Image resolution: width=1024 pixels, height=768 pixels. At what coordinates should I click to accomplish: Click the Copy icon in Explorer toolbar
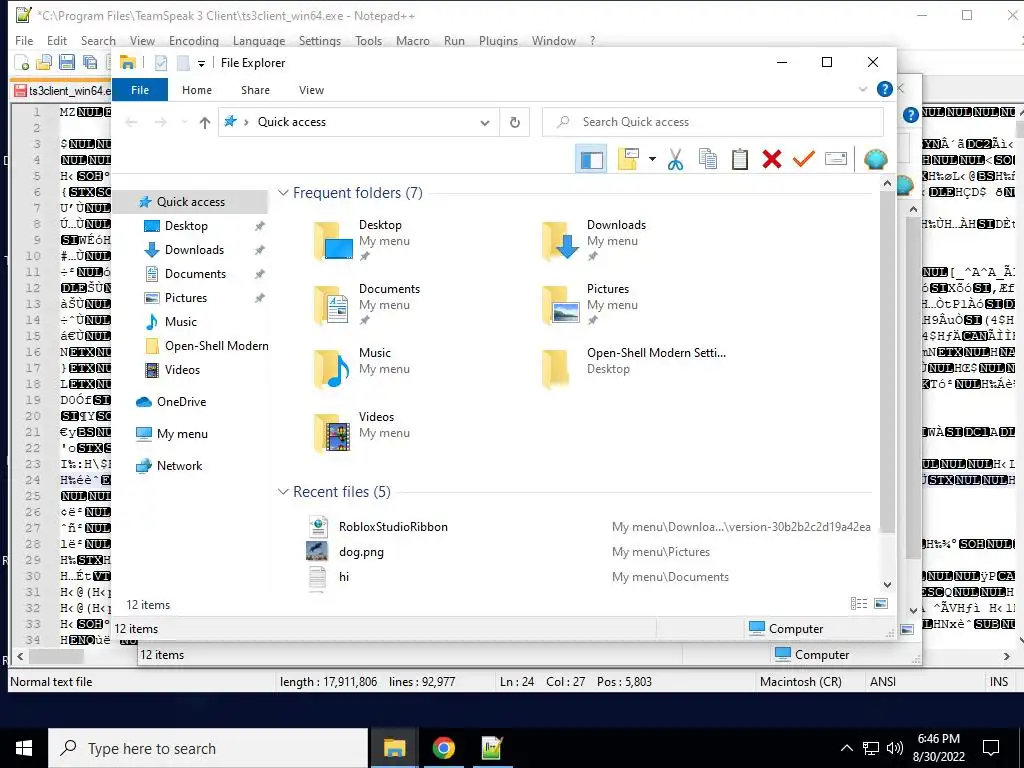[708, 159]
